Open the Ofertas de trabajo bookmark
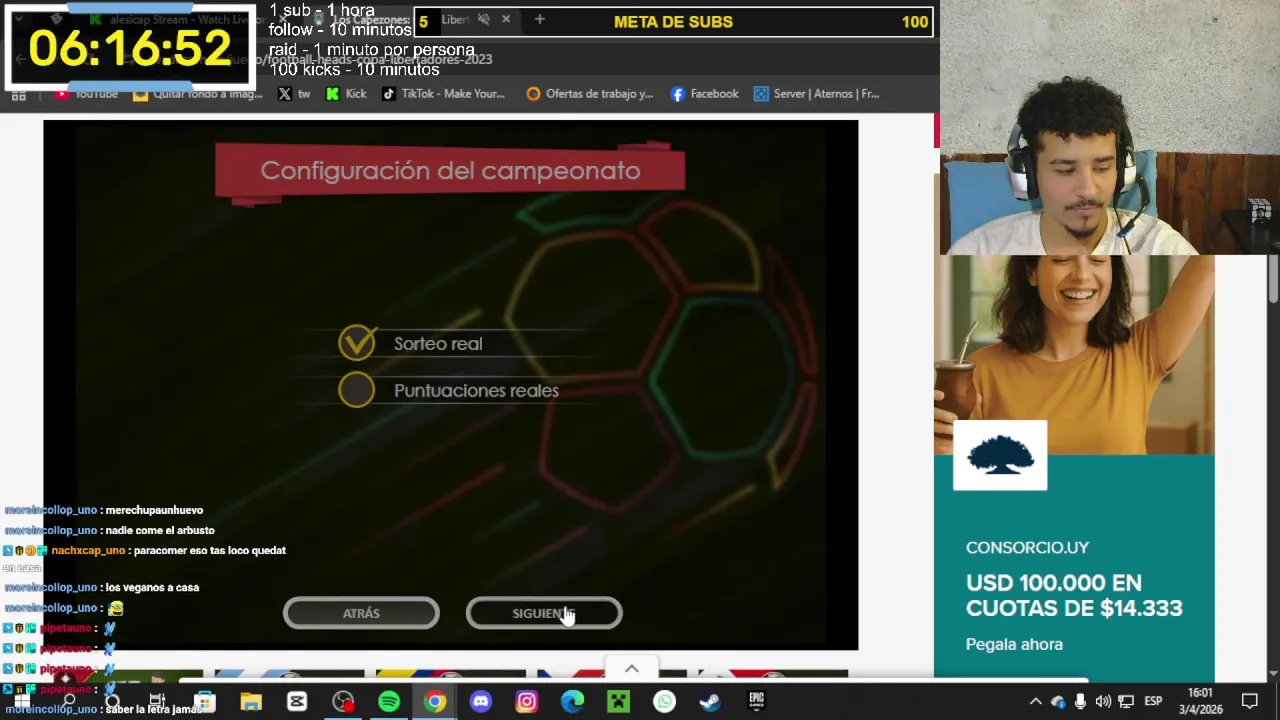Image resolution: width=1280 pixels, height=720 pixels. [x=589, y=94]
